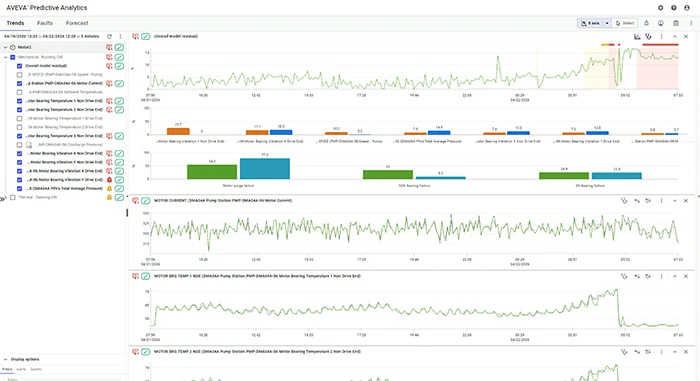
Task: Collapse the Motor3 tree node
Action: 5,47
